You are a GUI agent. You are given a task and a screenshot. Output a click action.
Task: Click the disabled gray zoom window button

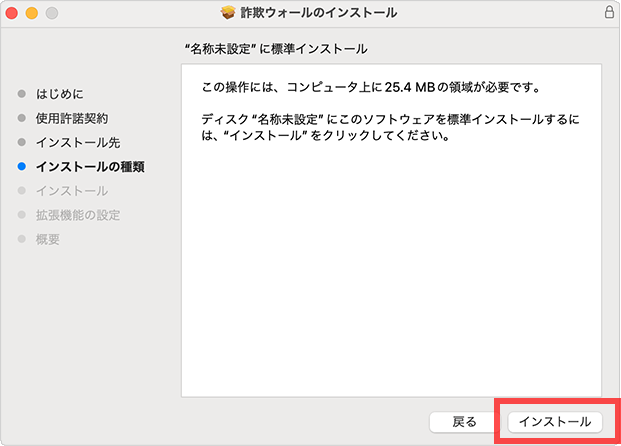51,13
